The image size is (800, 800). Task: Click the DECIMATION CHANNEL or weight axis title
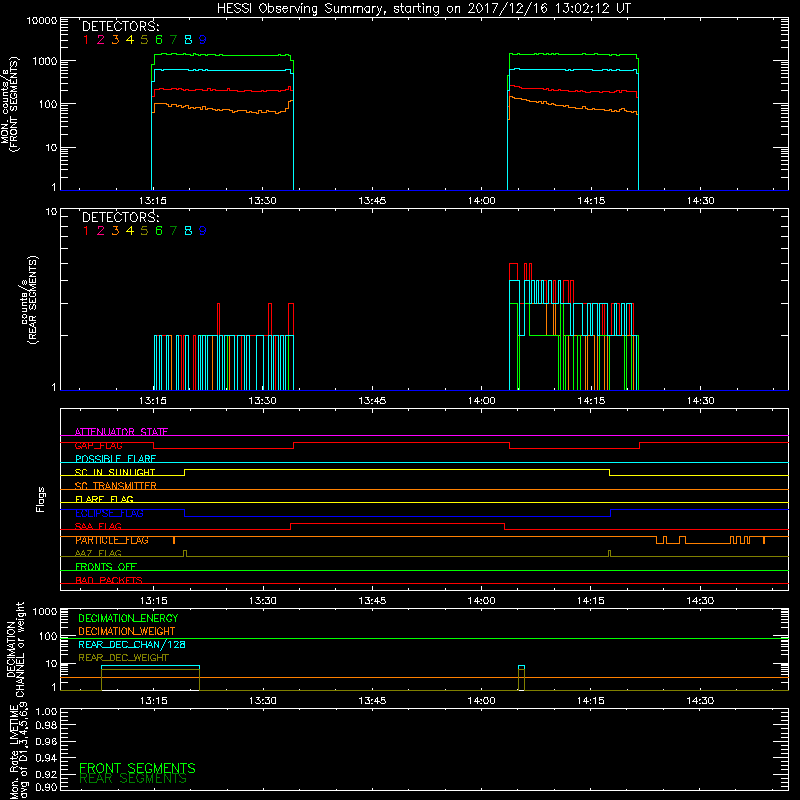(15, 649)
